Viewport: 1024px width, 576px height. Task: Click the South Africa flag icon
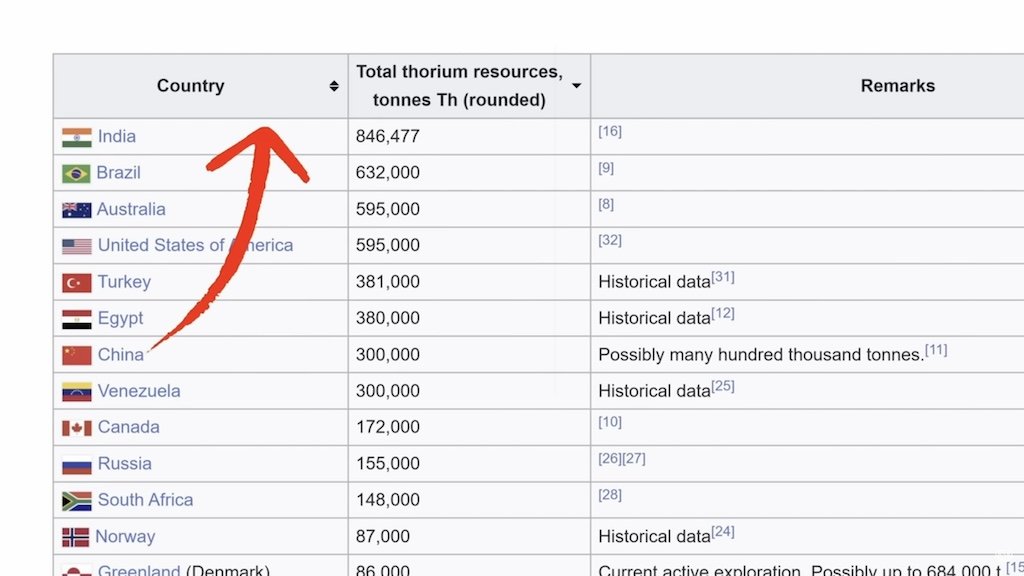[76, 501]
